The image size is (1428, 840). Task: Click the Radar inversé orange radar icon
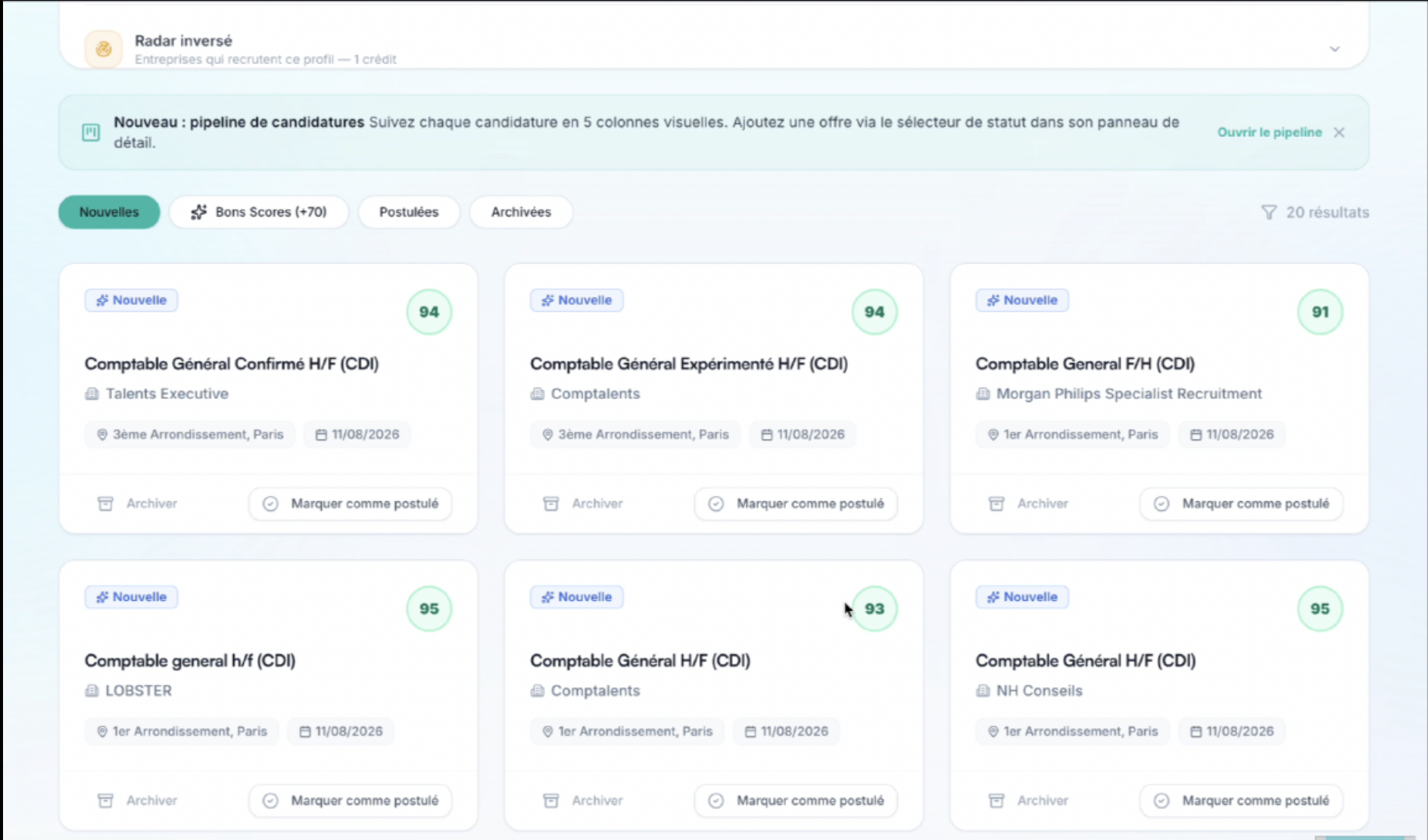(x=103, y=49)
